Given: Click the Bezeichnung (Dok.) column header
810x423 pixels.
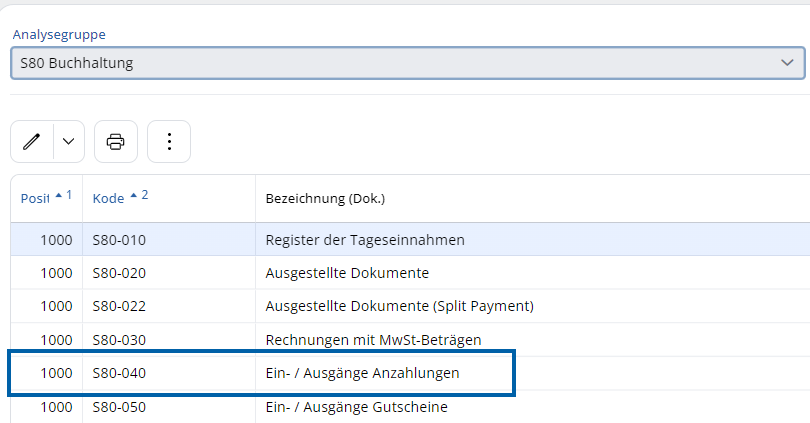Looking at the screenshot, I should 325,199.
